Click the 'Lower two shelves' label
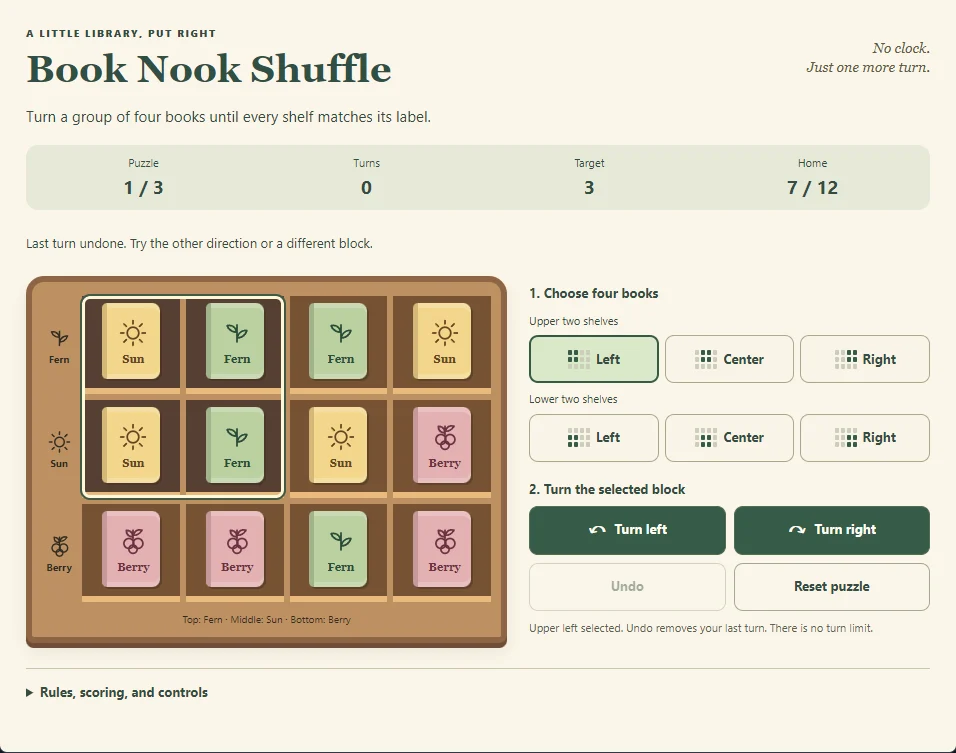Viewport: 956px width, 753px height. click(x=573, y=399)
